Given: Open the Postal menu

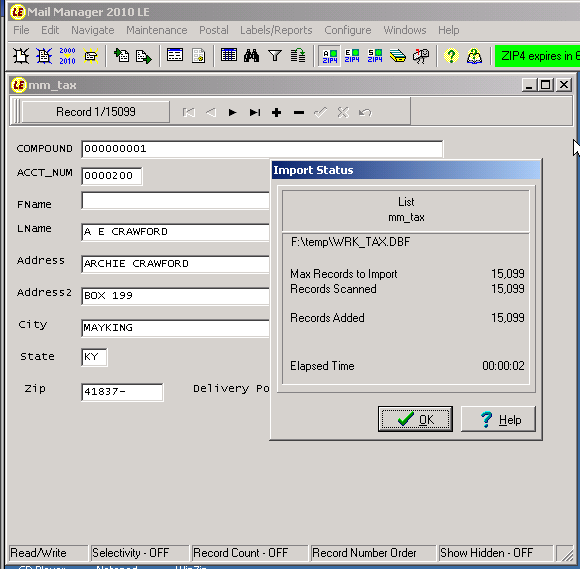Looking at the screenshot, I should (213, 30).
